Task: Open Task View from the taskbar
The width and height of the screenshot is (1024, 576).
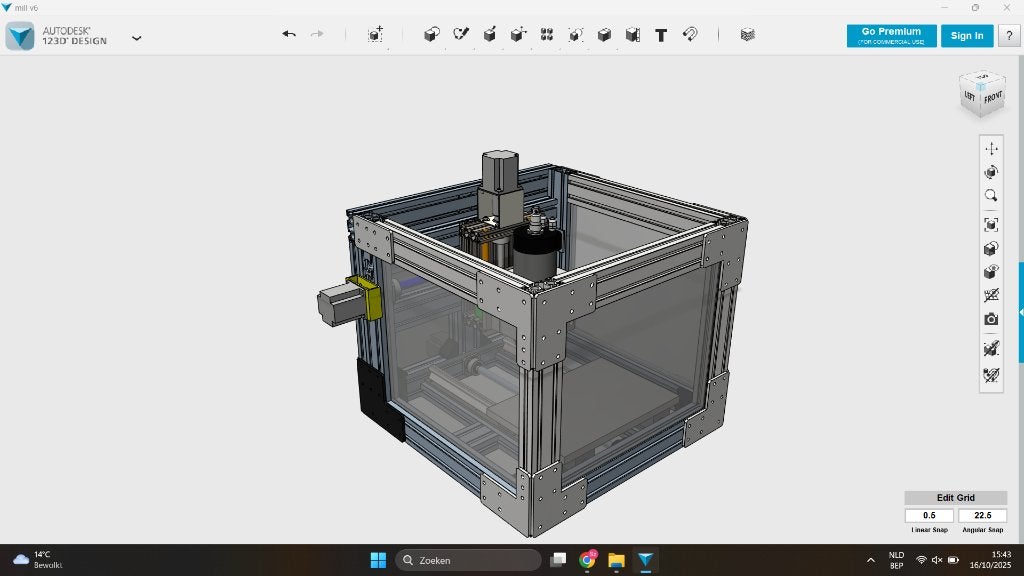Action: click(x=558, y=560)
